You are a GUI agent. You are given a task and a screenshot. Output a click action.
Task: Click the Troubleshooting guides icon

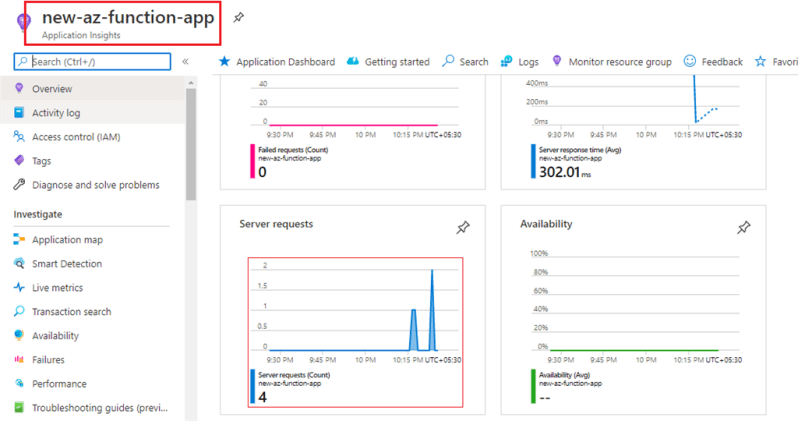coord(19,407)
